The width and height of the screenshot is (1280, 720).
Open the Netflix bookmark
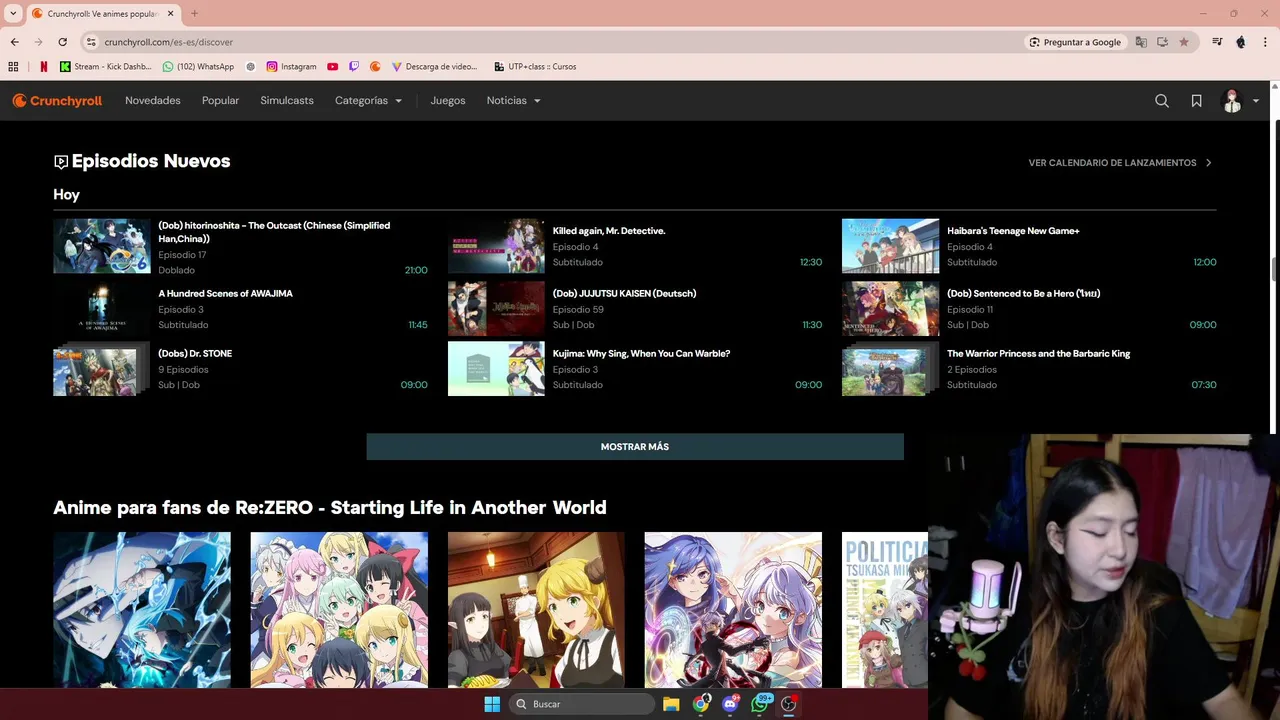coord(43,67)
